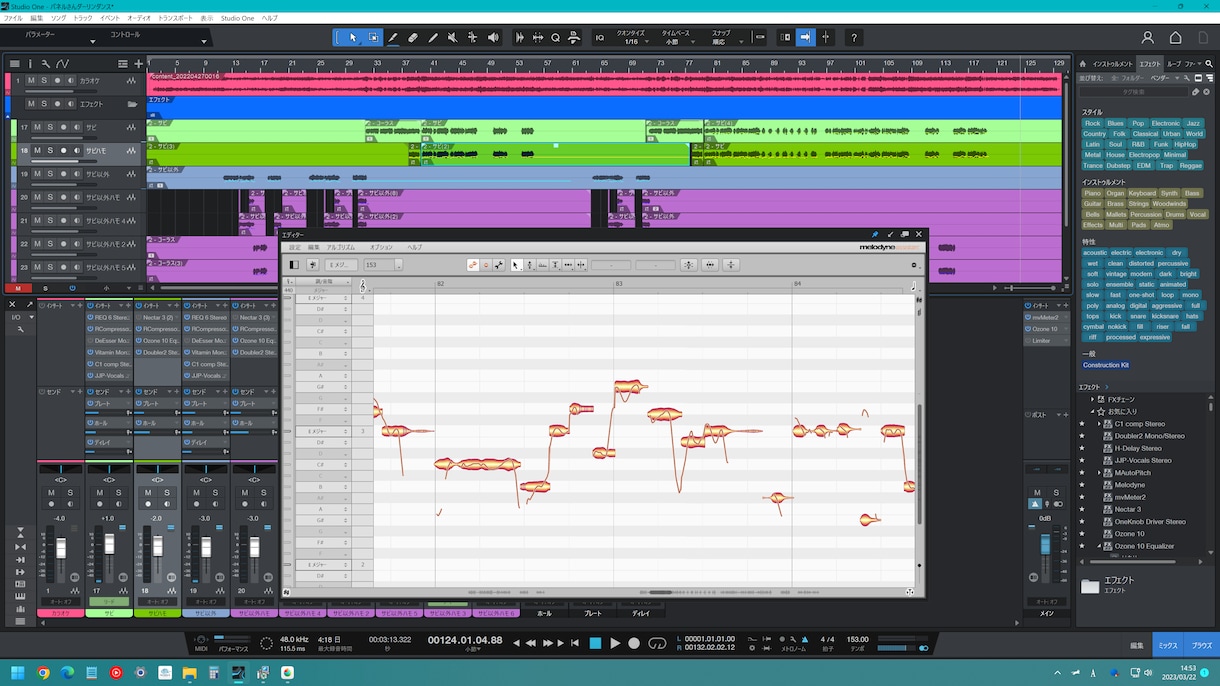Open the アルゴリズム menu in Melodyne

[x=341, y=247]
